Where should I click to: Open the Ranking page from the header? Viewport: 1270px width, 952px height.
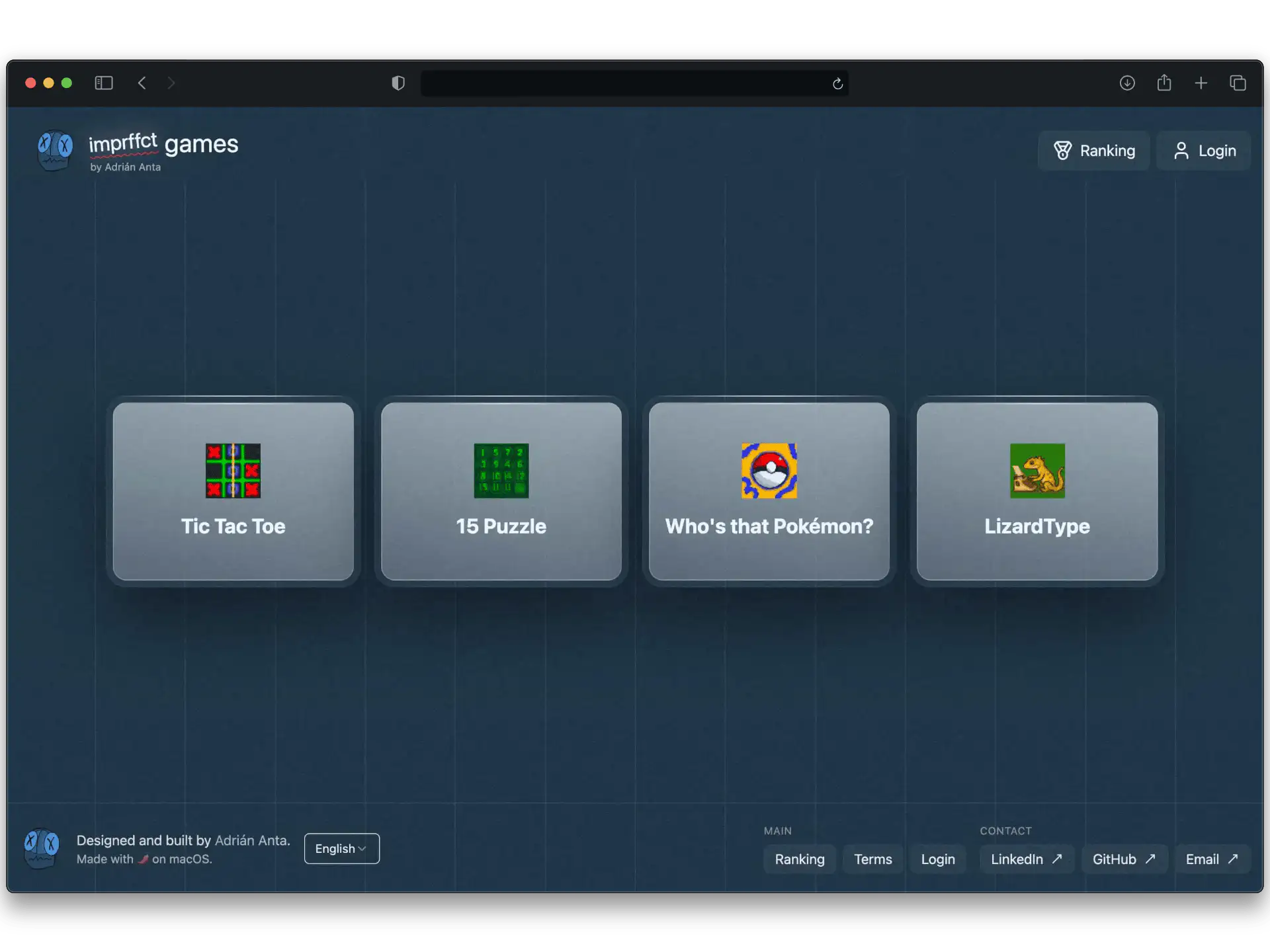[1094, 151]
